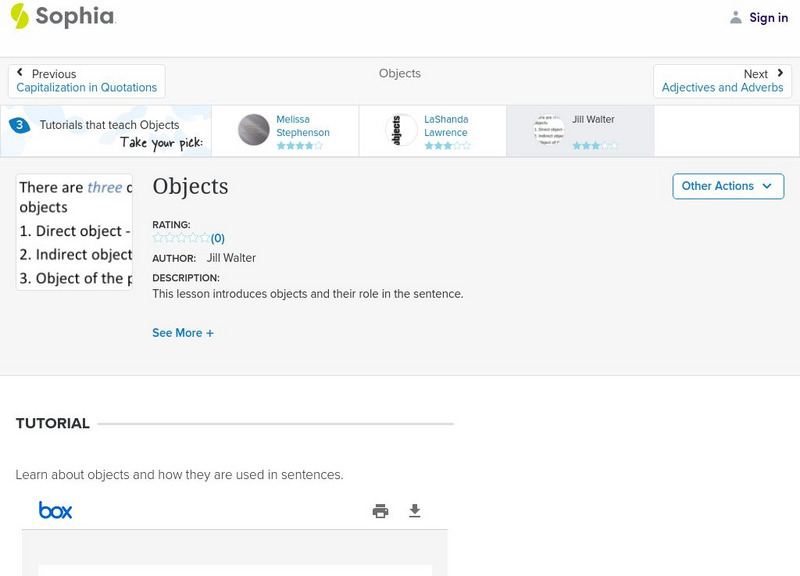Click the download icon in document viewer
The width and height of the screenshot is (800, 576).
point(415,511)
